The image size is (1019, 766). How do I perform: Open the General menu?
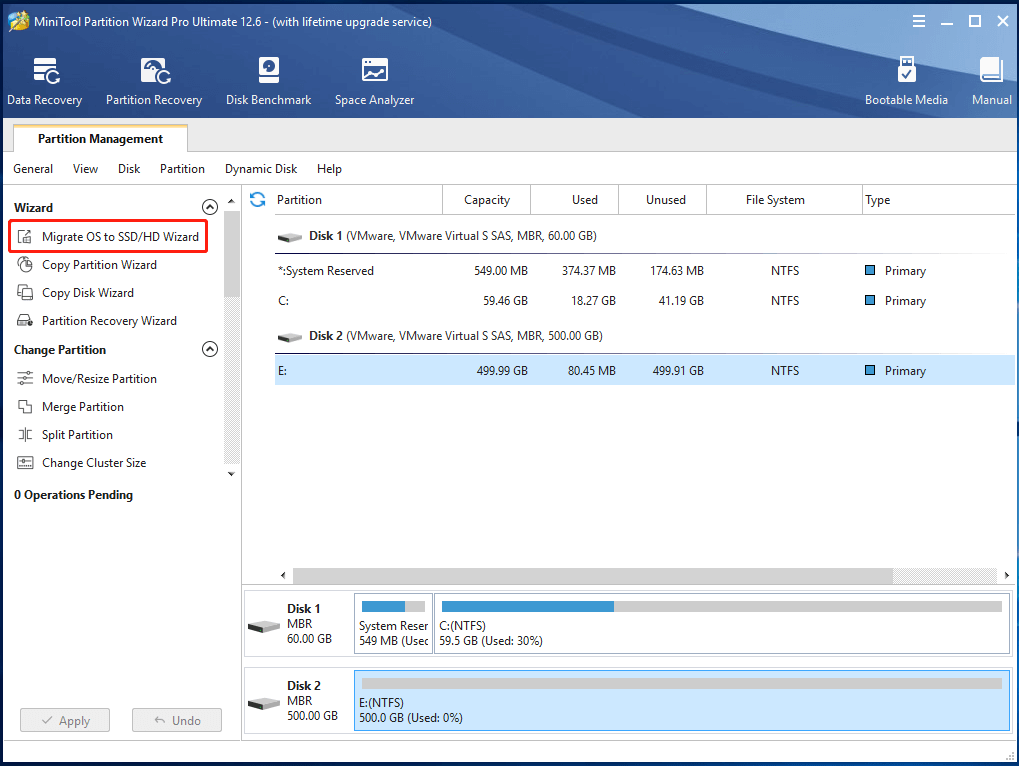coord(33,169)
